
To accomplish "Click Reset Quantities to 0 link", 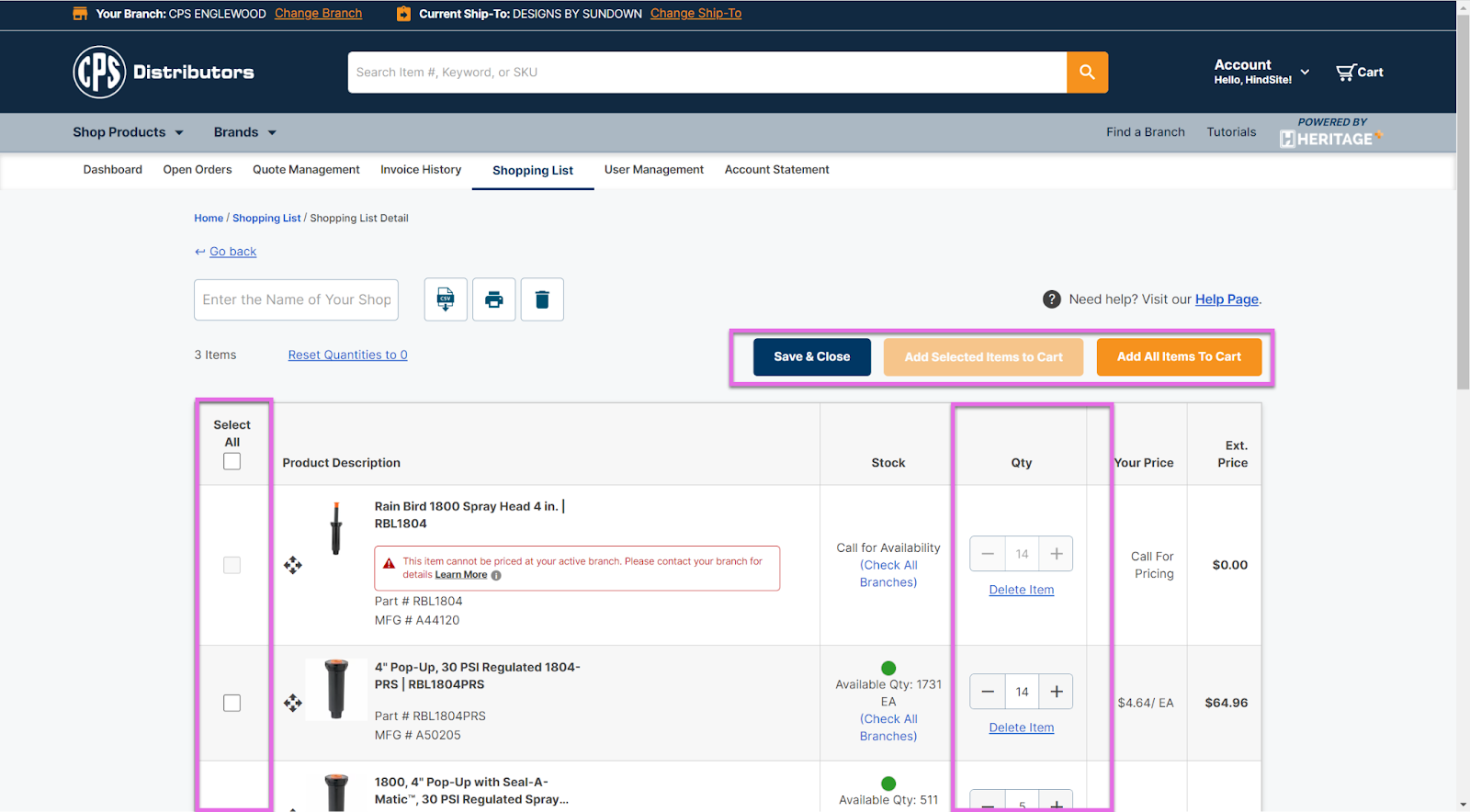I will (347, 355).
